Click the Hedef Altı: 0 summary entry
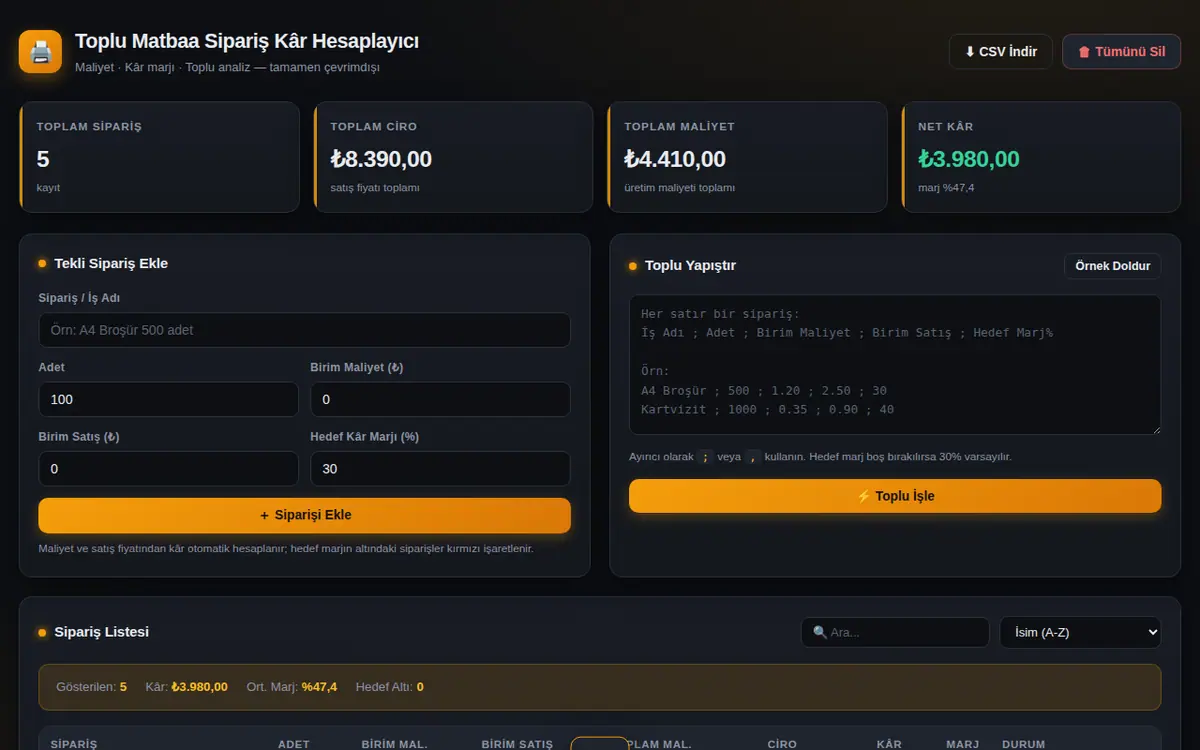 pos(390,687)
